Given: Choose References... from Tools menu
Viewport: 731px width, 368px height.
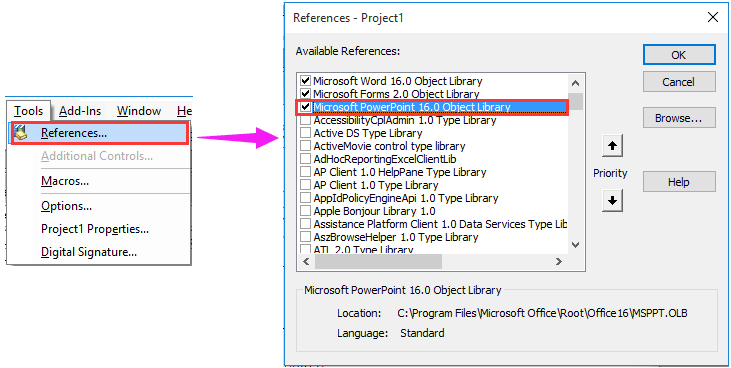Looking at the screenshot, I should [100, 133].
